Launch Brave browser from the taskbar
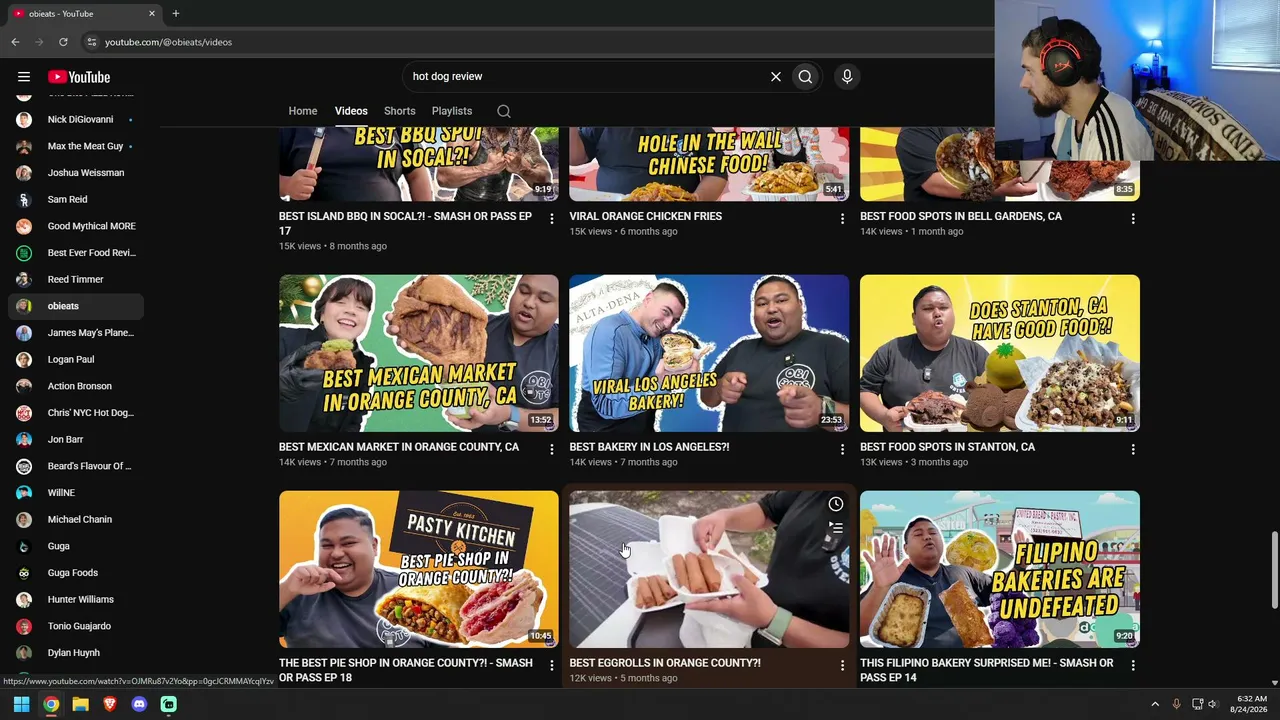The height and width of the screenshot is (720, 1280). (110, 704)
